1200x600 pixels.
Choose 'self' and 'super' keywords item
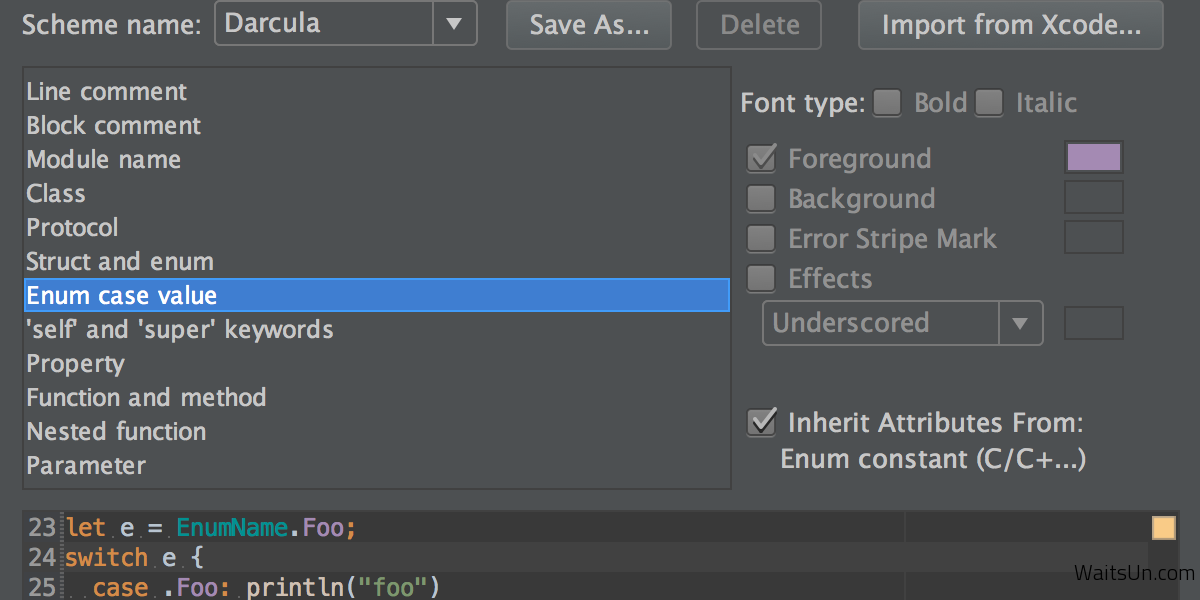[x=180, y=330]
